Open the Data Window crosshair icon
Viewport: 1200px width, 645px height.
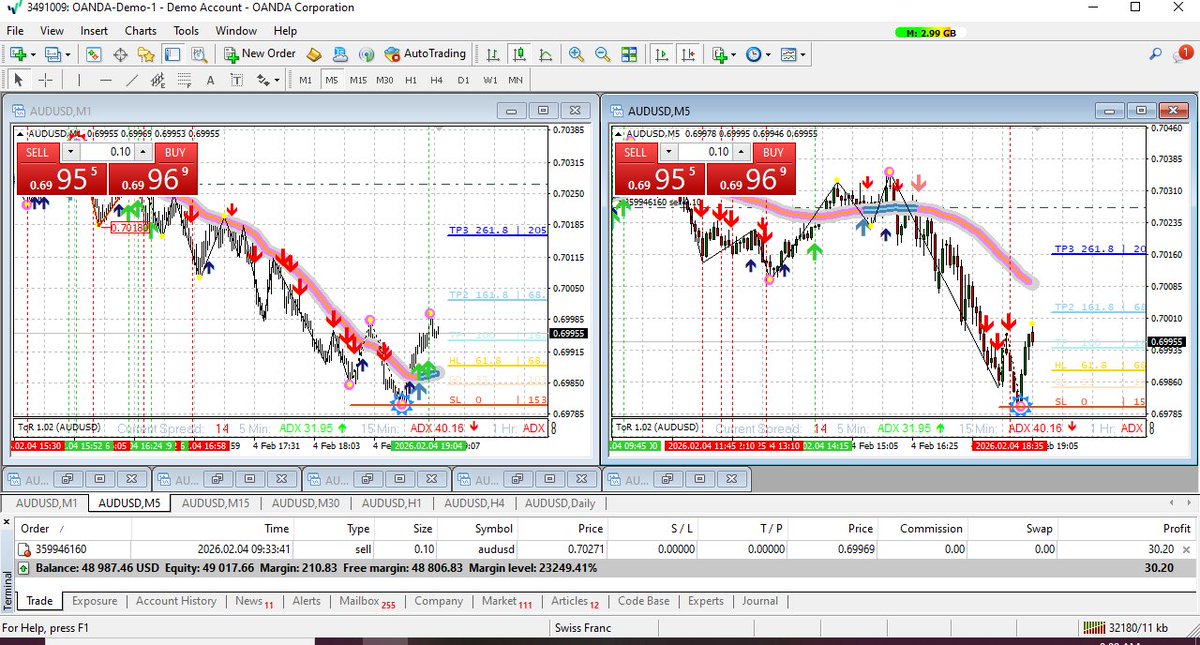(121, 54)
